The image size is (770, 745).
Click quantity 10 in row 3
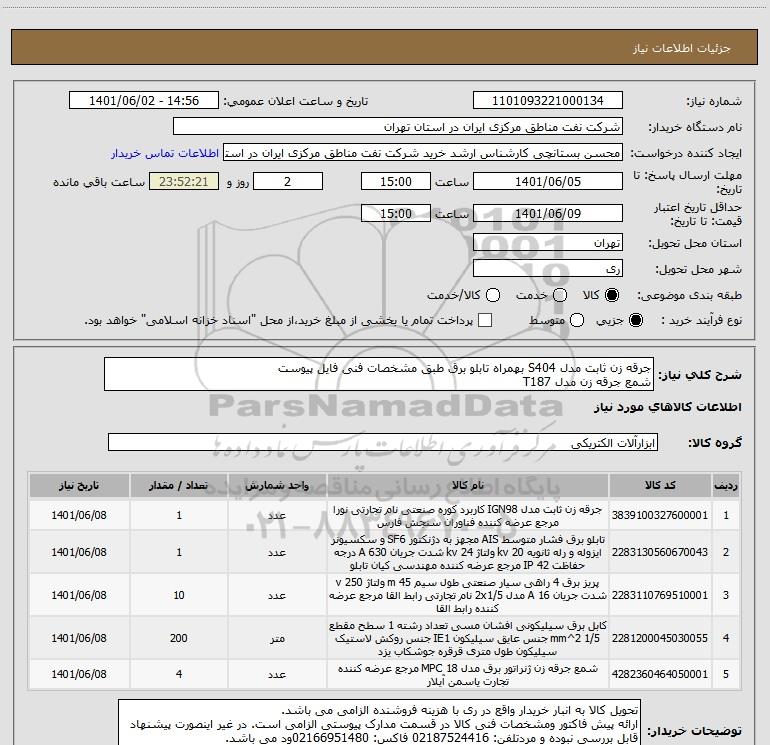tap(179, 595)
